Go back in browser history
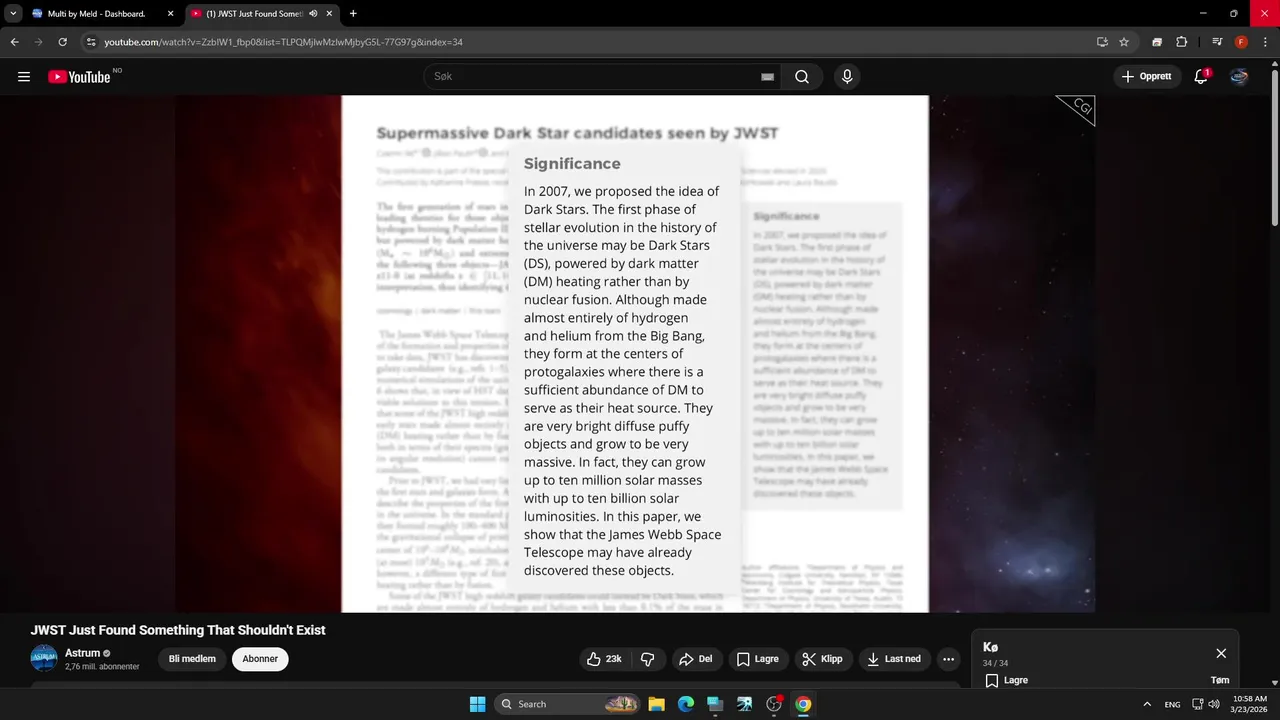Screen dimensions: 1280x720 click(15, 42)
